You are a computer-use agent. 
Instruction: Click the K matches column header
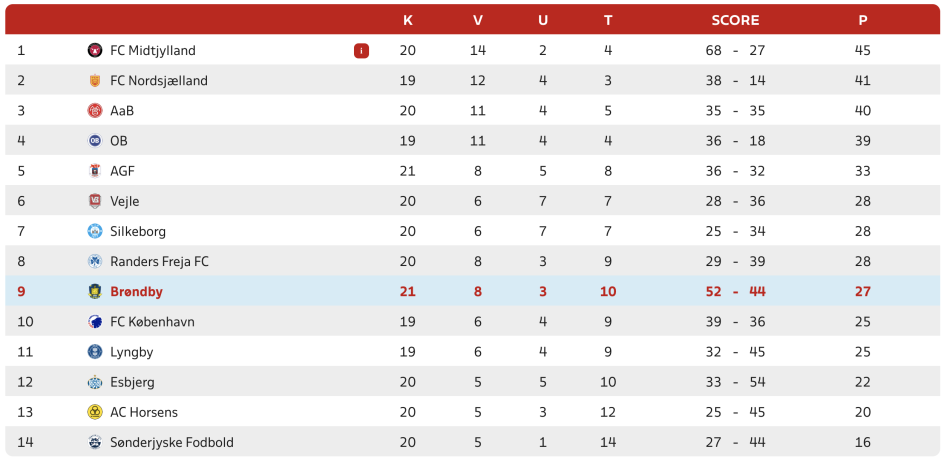(x=408, y=20)
